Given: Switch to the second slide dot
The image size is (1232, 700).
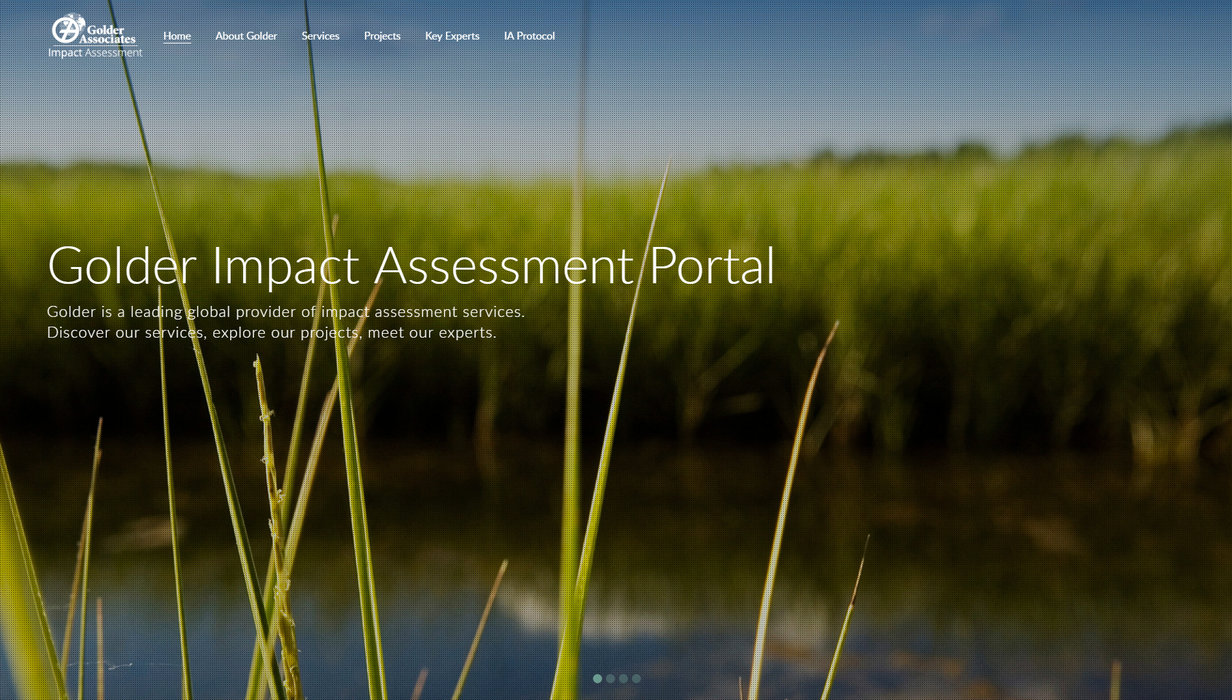Looking at the screenshot, I should tap(610, 679).
